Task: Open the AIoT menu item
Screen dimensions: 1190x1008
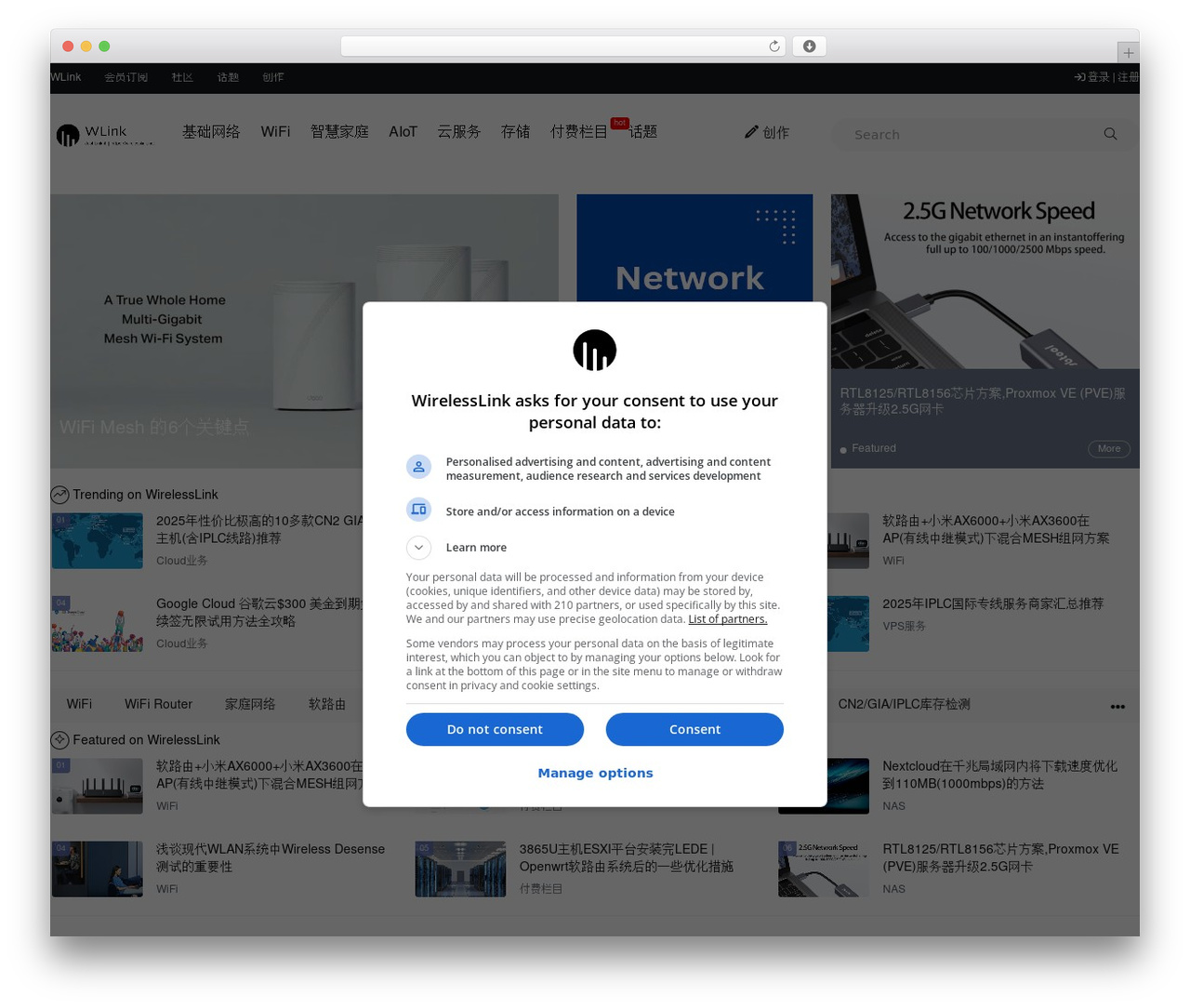Action: point(403,132)
